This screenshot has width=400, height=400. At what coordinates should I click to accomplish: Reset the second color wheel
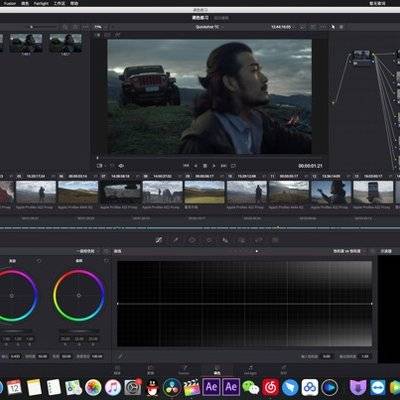pyautogui.click(x=106, y=261)
